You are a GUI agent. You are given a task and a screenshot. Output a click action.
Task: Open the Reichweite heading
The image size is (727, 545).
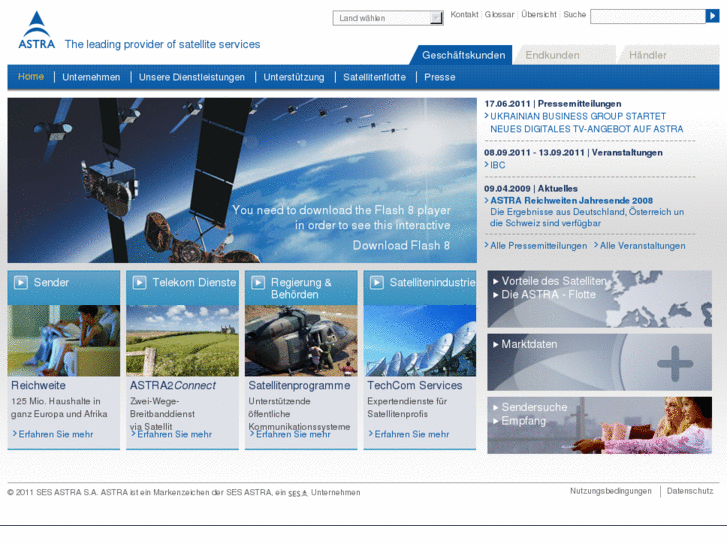(x=38, y=385)
